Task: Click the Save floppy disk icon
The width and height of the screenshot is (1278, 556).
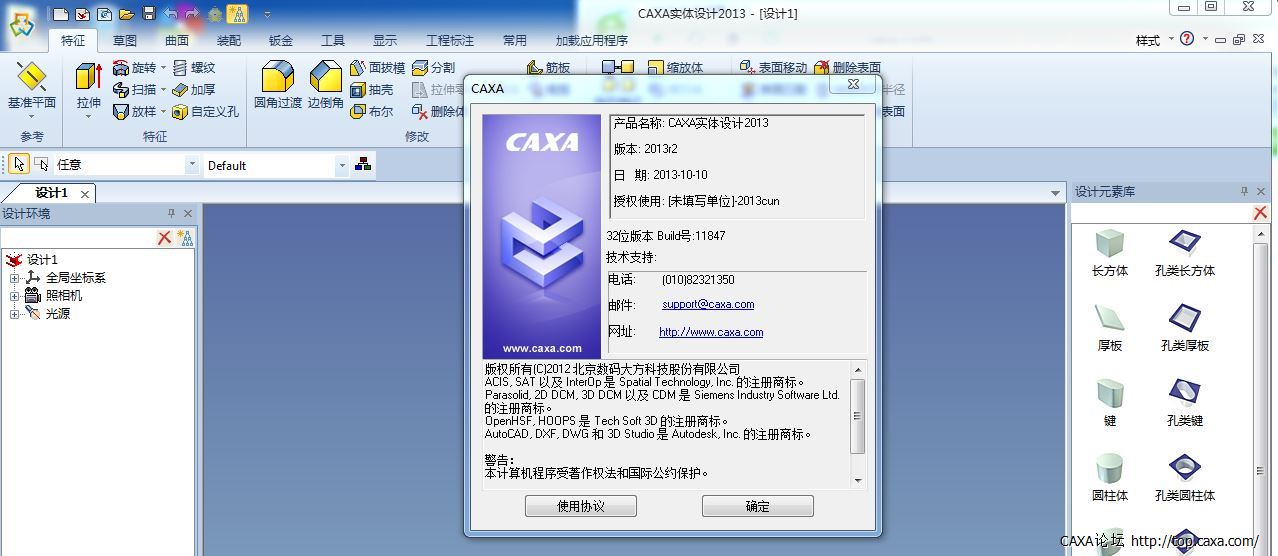Action: (x=149, y=14)
